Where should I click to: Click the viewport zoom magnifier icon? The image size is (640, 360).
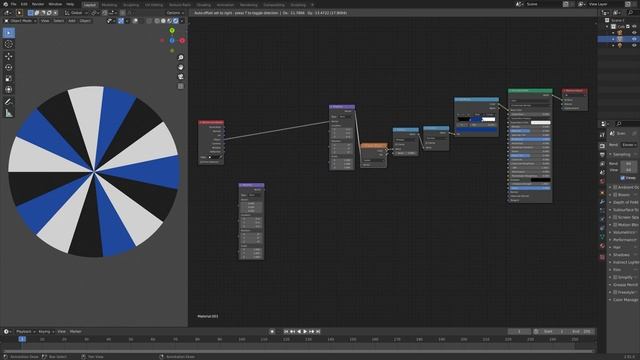click(181, 58)
